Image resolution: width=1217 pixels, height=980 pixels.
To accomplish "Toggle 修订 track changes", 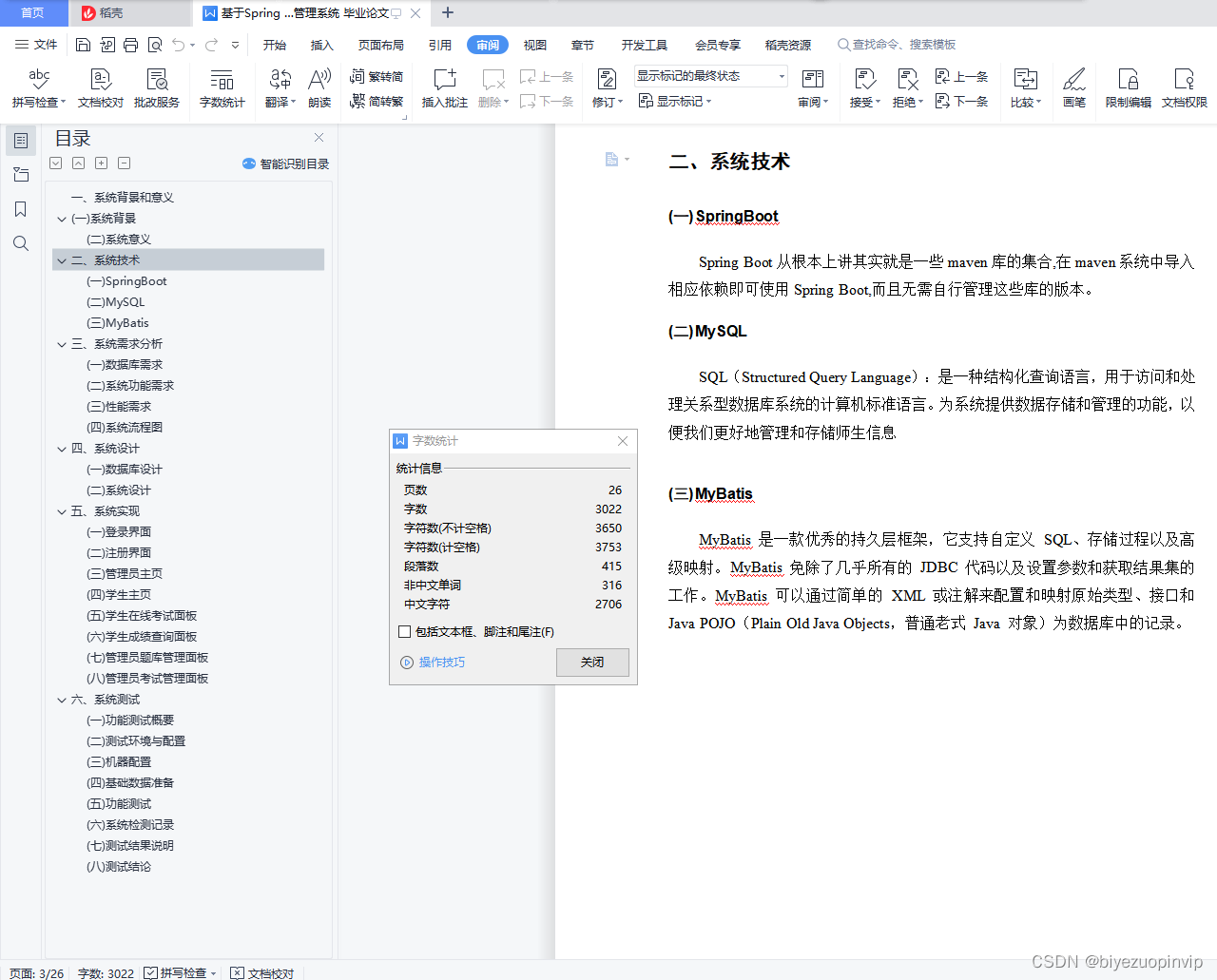I will coord(605,87).
